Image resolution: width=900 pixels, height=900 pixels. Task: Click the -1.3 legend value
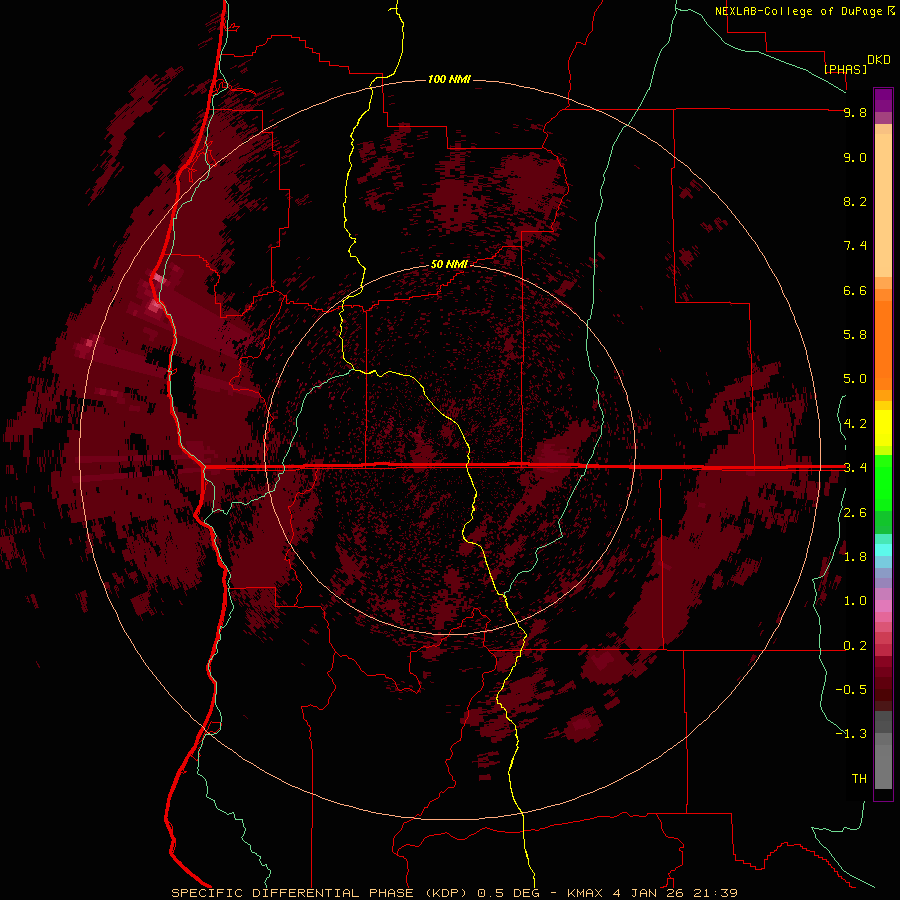click(x=851, y=734)
